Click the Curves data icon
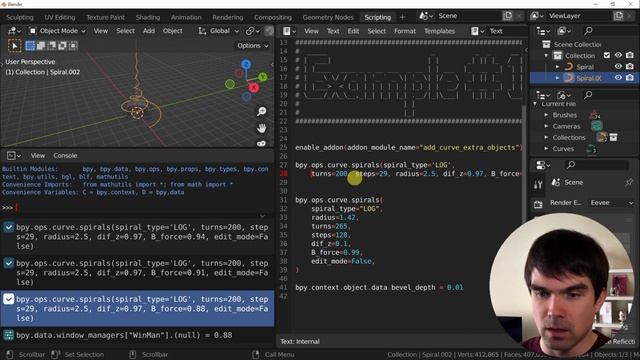 [591, 149]
